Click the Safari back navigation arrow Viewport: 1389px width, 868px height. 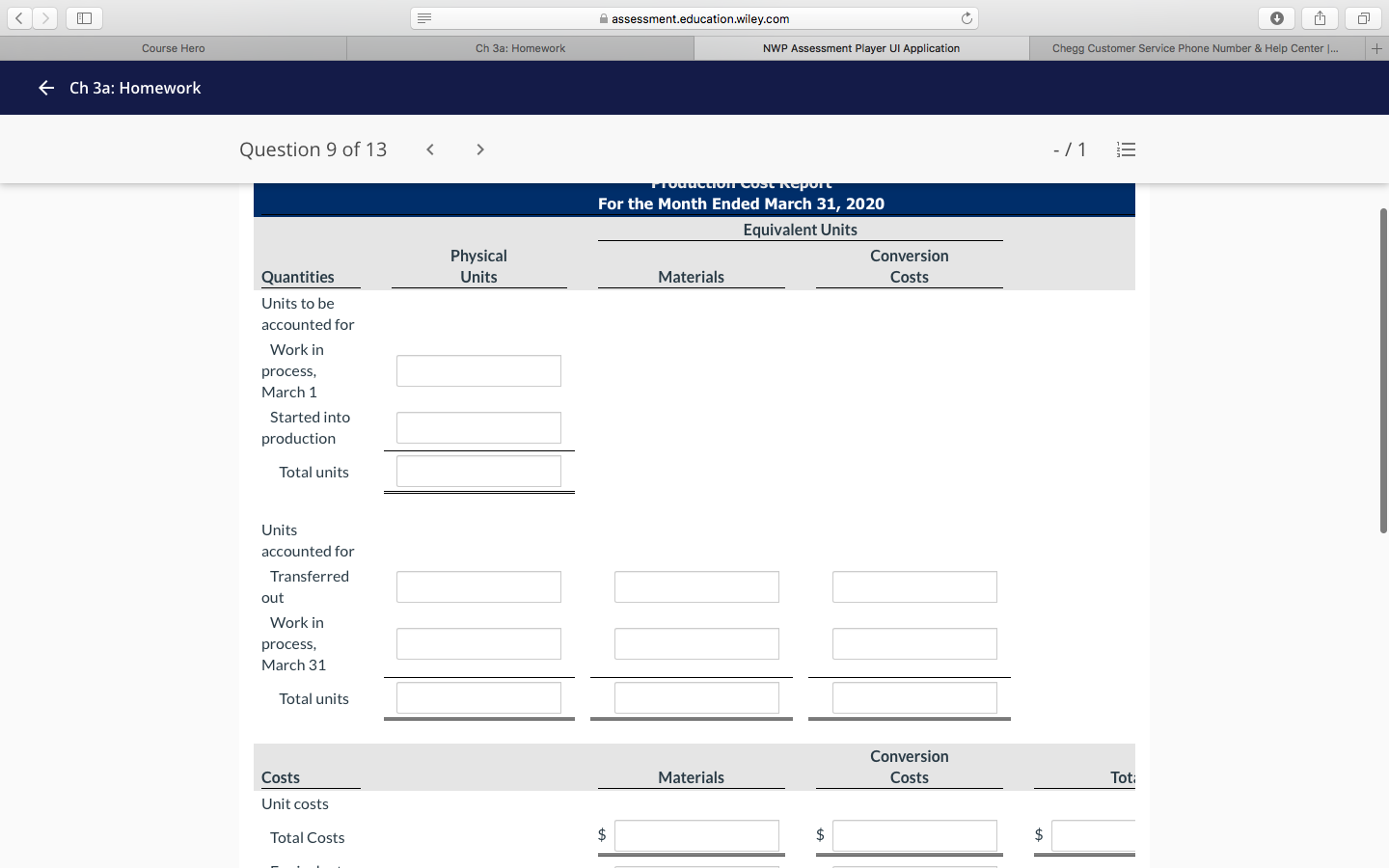click(18, 17)
